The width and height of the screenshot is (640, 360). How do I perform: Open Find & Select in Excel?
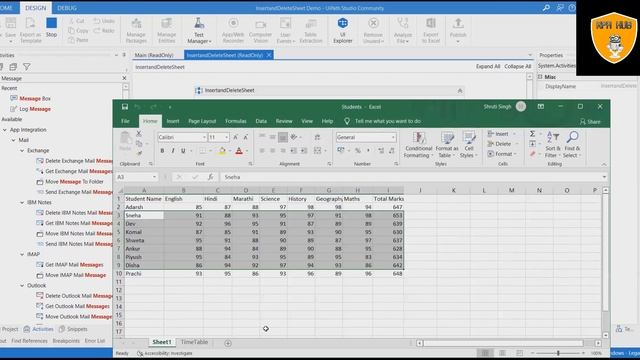572,145
